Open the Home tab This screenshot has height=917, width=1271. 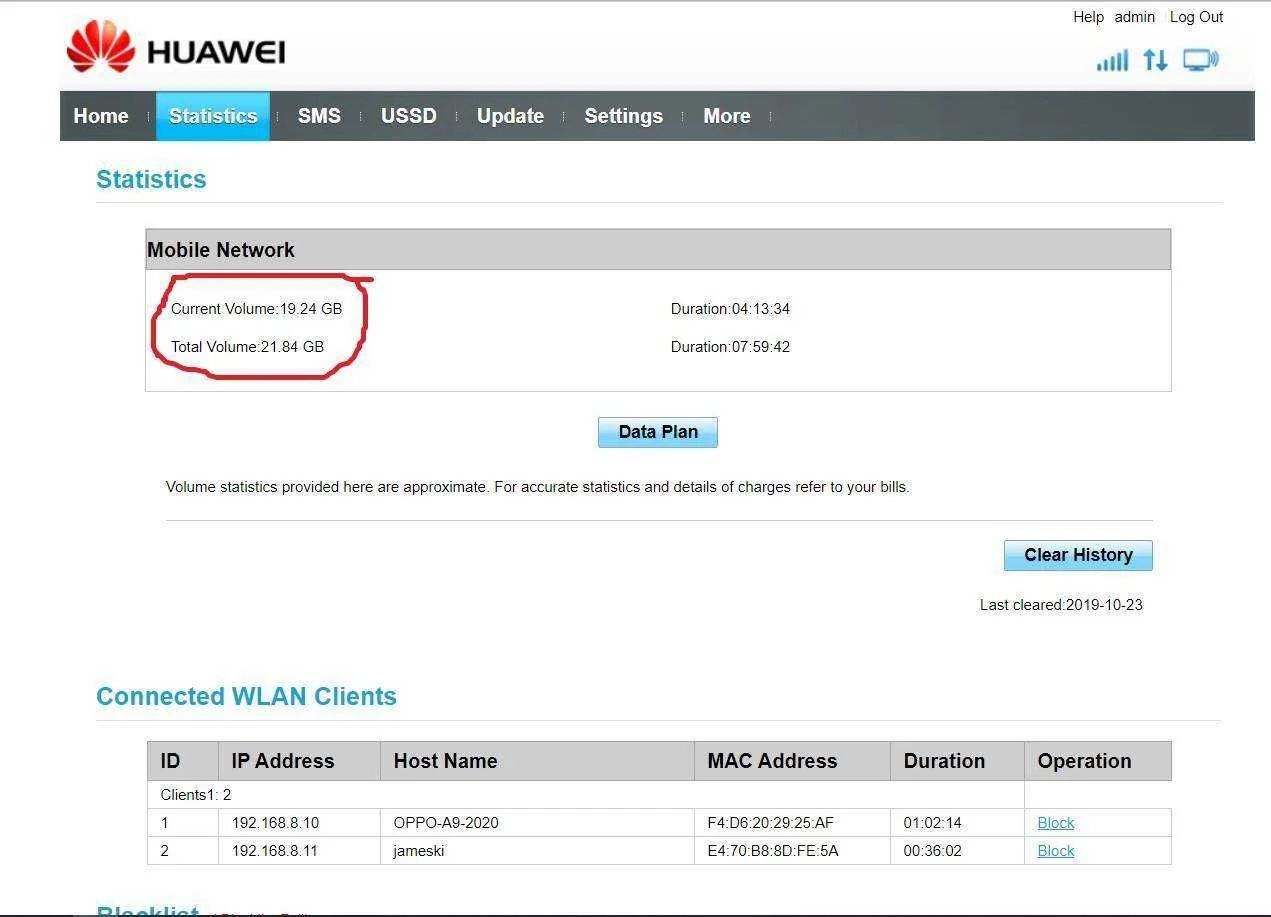101,116
